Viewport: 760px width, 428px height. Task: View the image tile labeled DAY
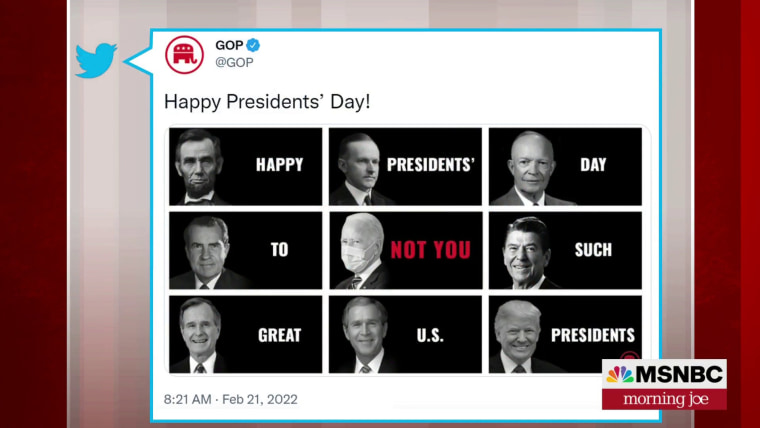[565, 166]
